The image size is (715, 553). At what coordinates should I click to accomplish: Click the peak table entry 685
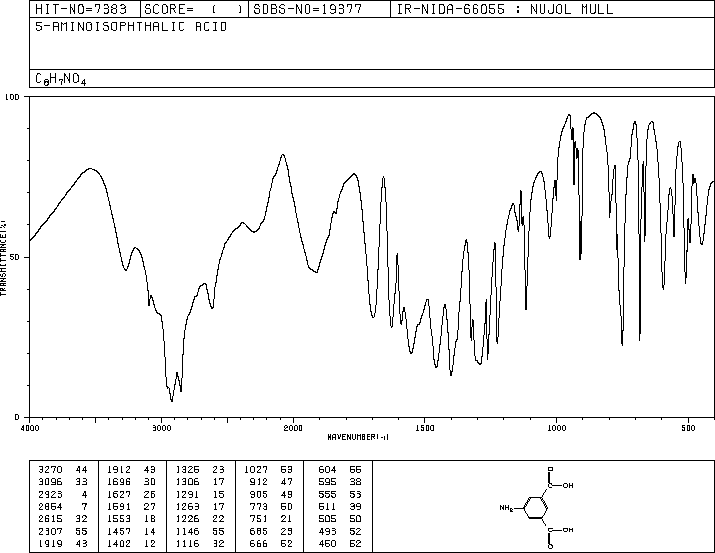click(x=259, y=531)
